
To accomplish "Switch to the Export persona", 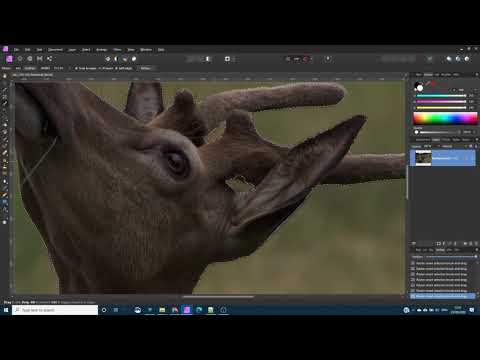I will [49, 59].
